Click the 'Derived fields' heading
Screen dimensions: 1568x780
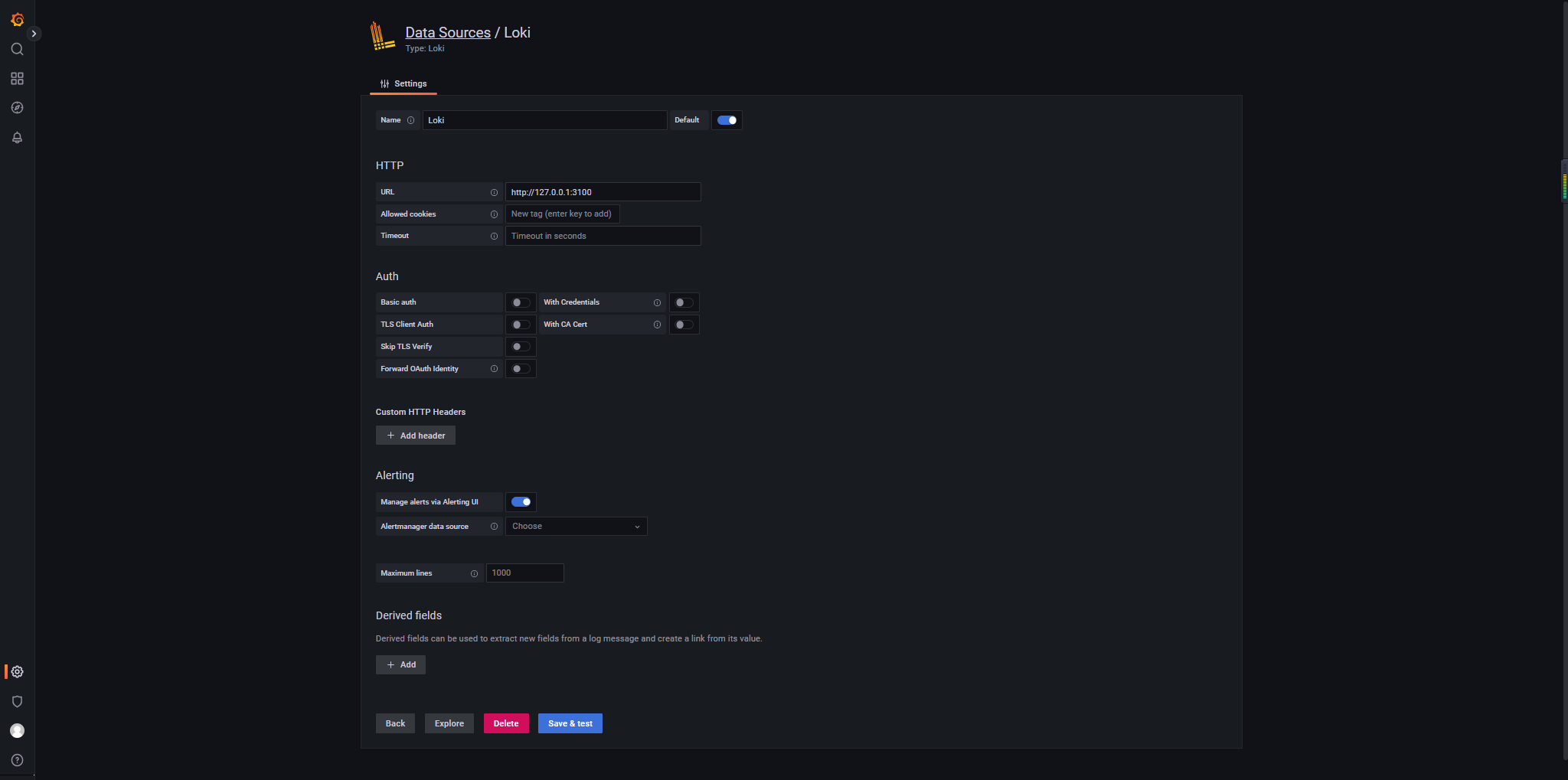click(409, 615)
